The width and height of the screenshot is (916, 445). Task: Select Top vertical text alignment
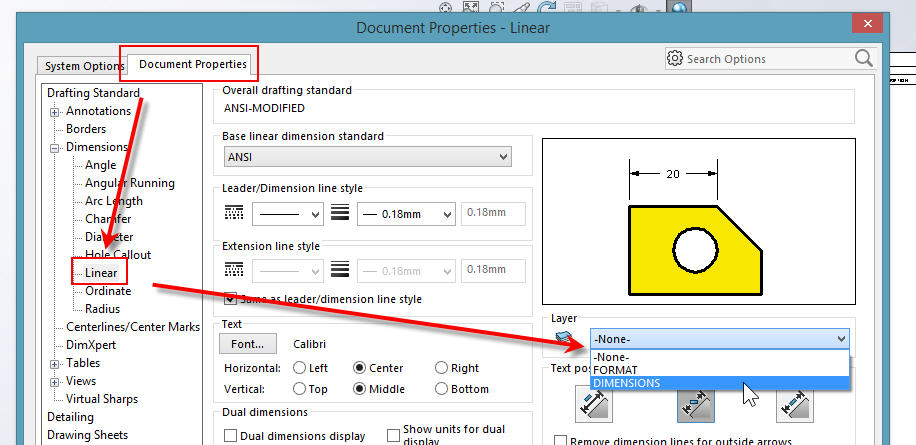tap(300, 388)
